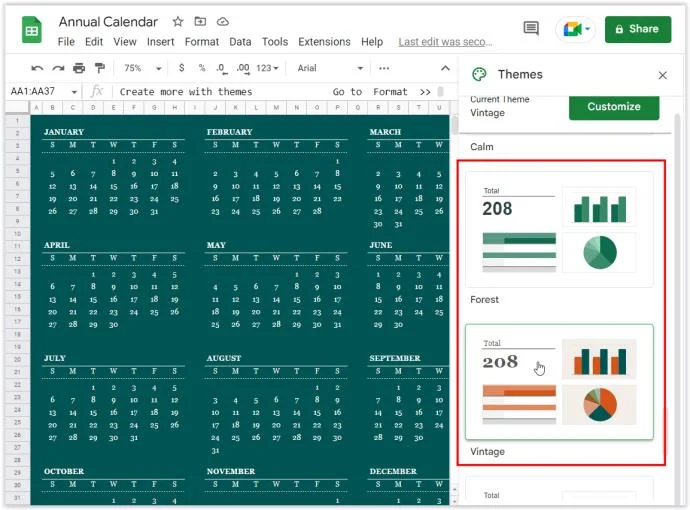Select the SEPTEMBER heading cell

tap(395, 358)
